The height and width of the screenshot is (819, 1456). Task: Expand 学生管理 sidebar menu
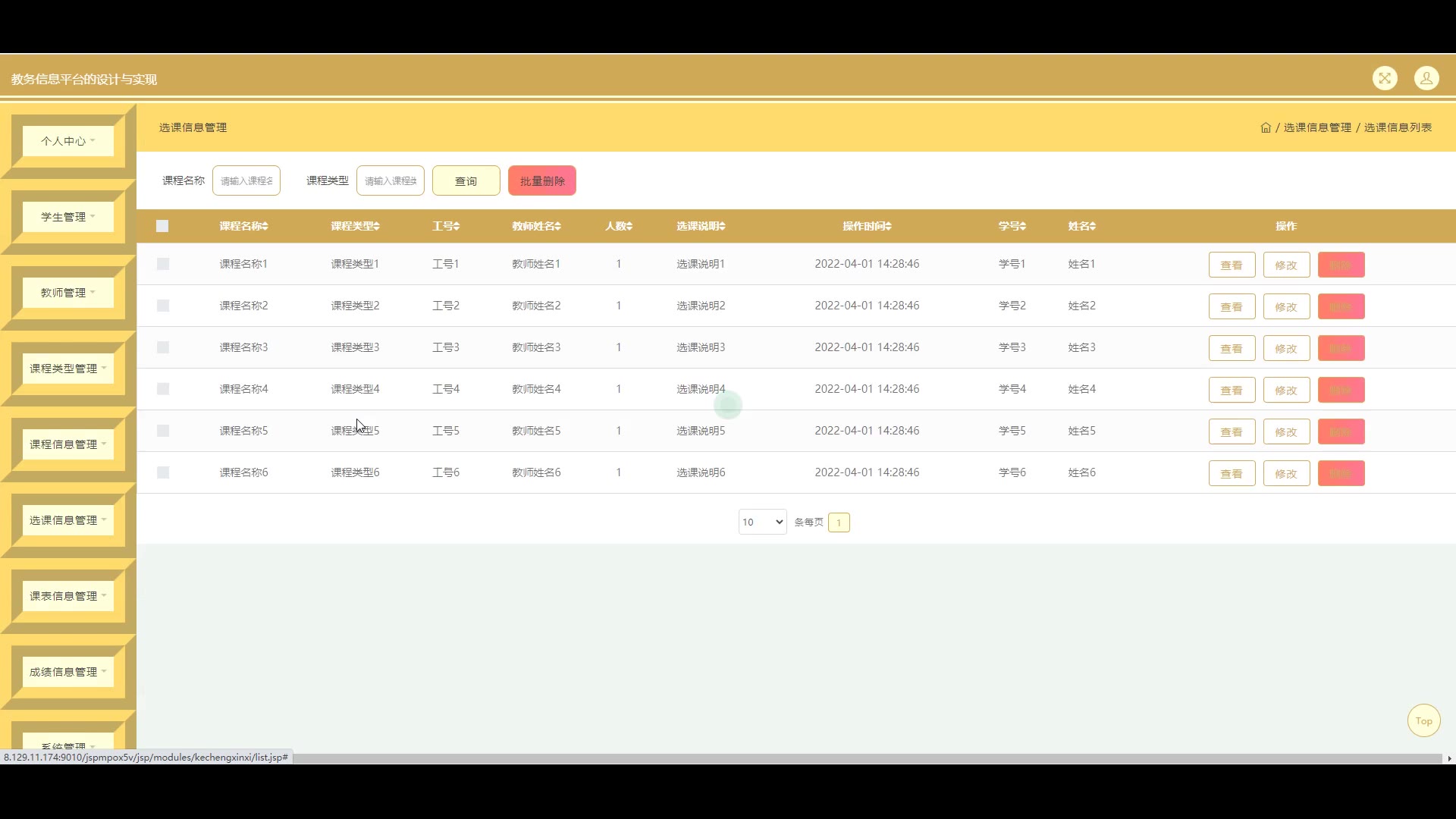tap(68, 217)
